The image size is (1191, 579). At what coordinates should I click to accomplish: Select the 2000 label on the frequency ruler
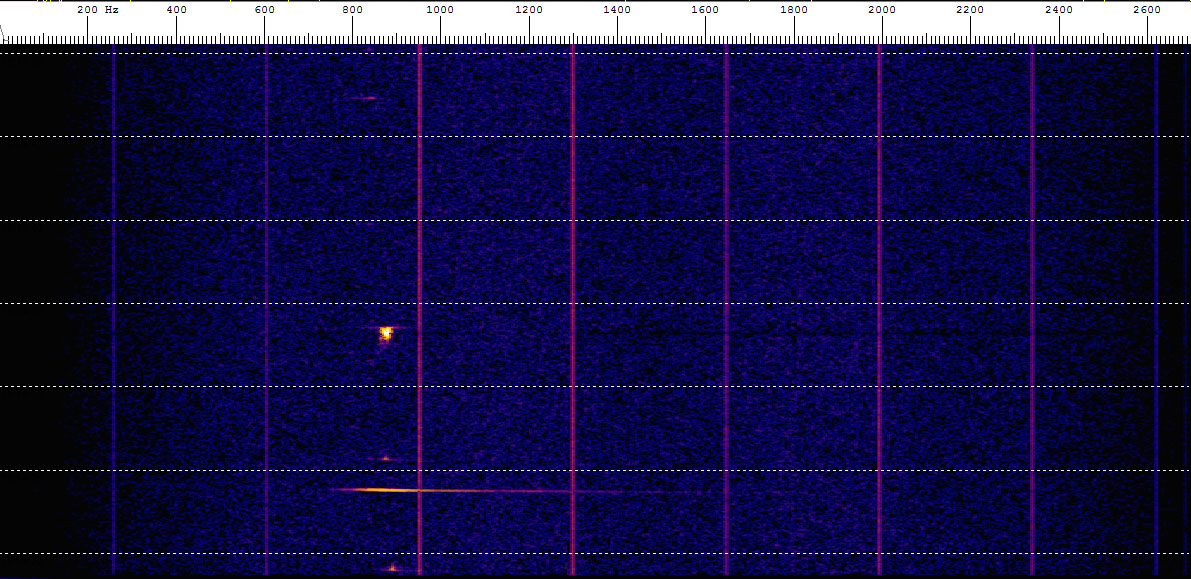click(882, 10)
